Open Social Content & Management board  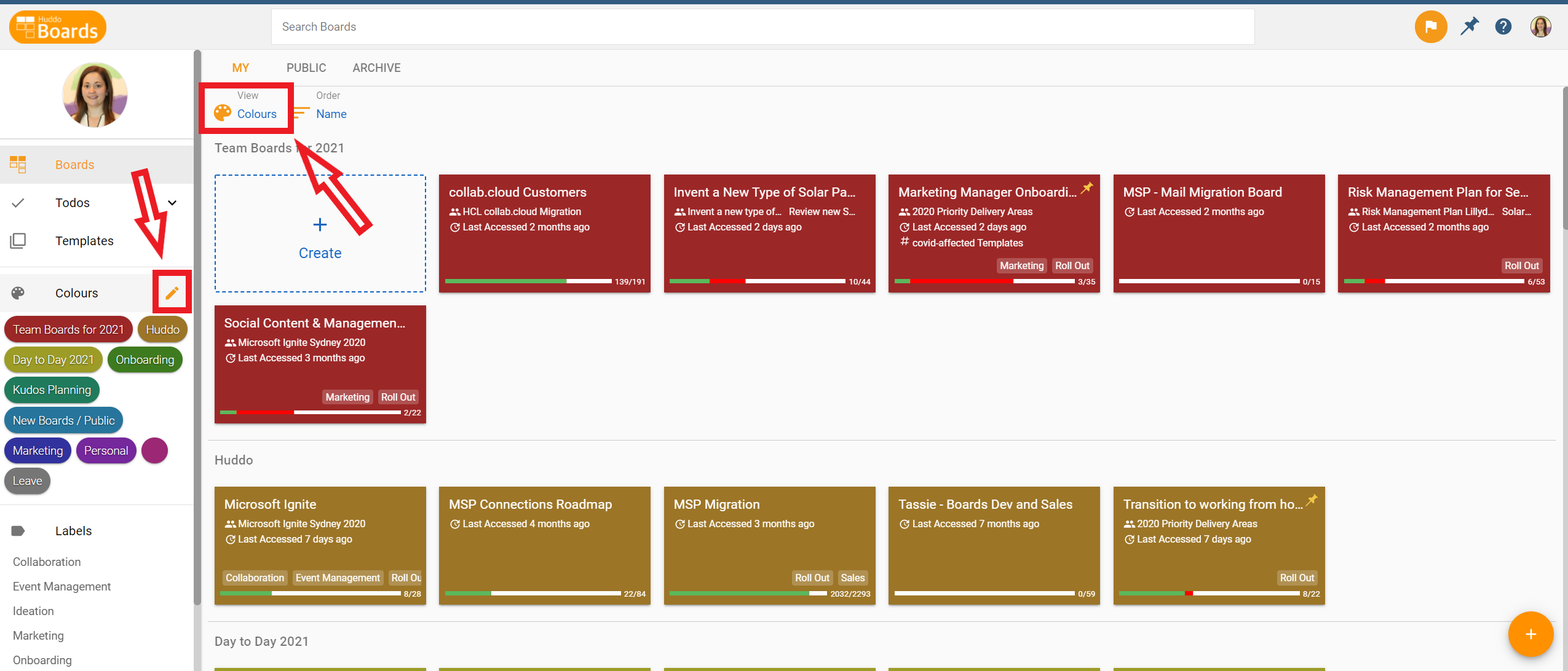(x=320, y=364)
